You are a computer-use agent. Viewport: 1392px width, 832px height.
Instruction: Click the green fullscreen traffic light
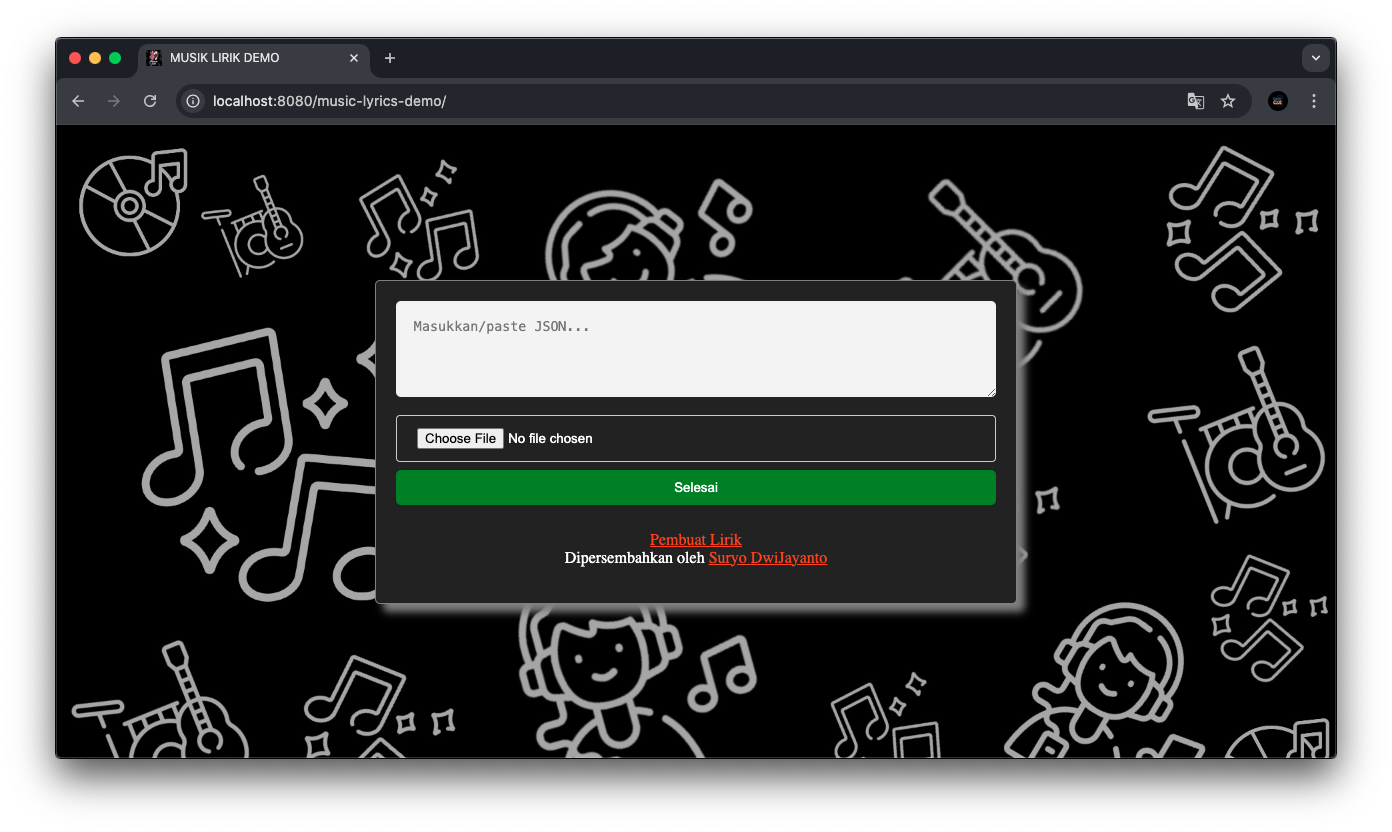pyautogui.click(x=115, y=58)
